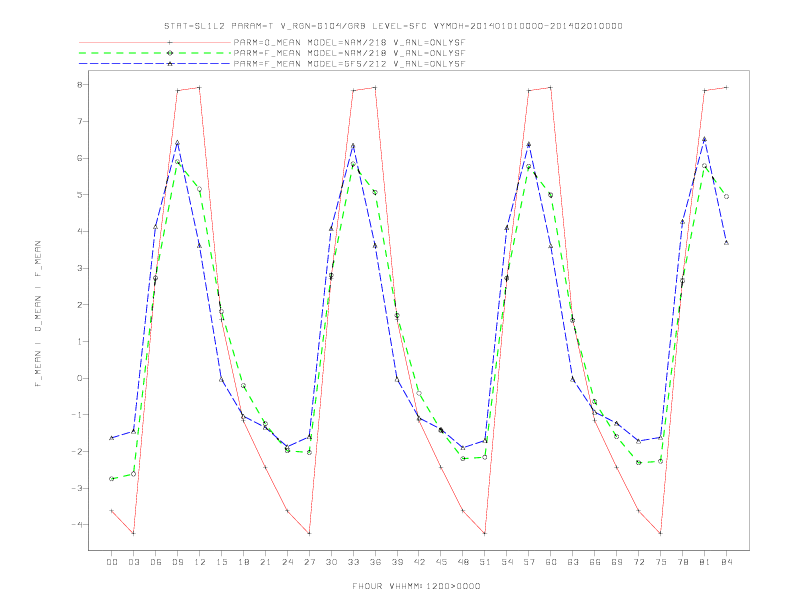Click the x-axis tick label 84
Screen dimensions: 792x612
pos(727,562)
